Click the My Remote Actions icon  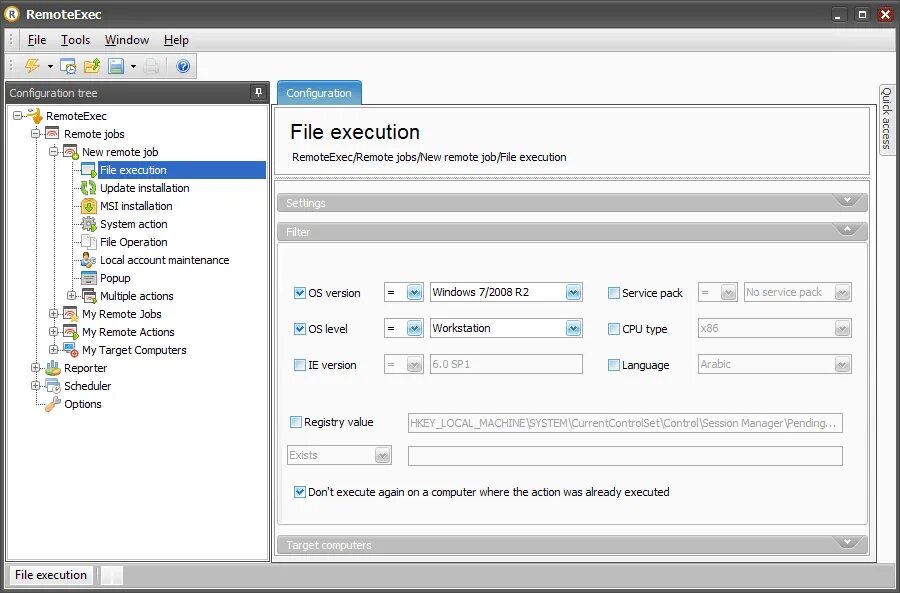(70, 332)
